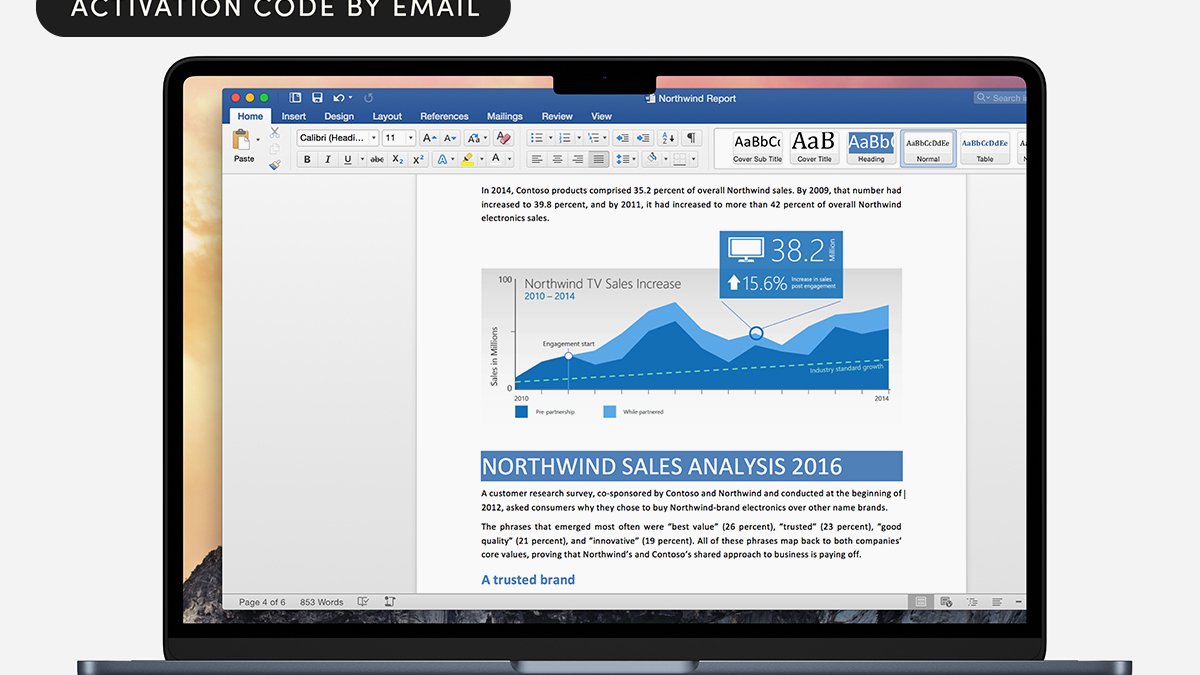
Task: Click the Sort A to Z icon
Action: pyautogui.click(x=667, y=138)
